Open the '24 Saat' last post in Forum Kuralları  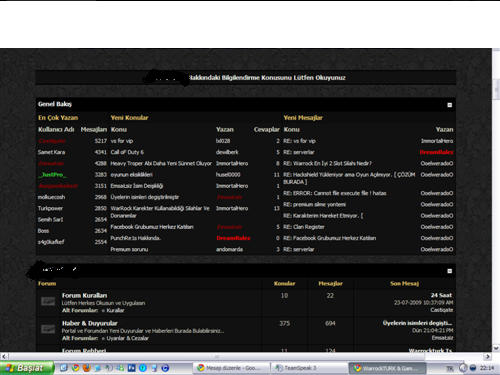pyautogui.click(x=441, y=295)
